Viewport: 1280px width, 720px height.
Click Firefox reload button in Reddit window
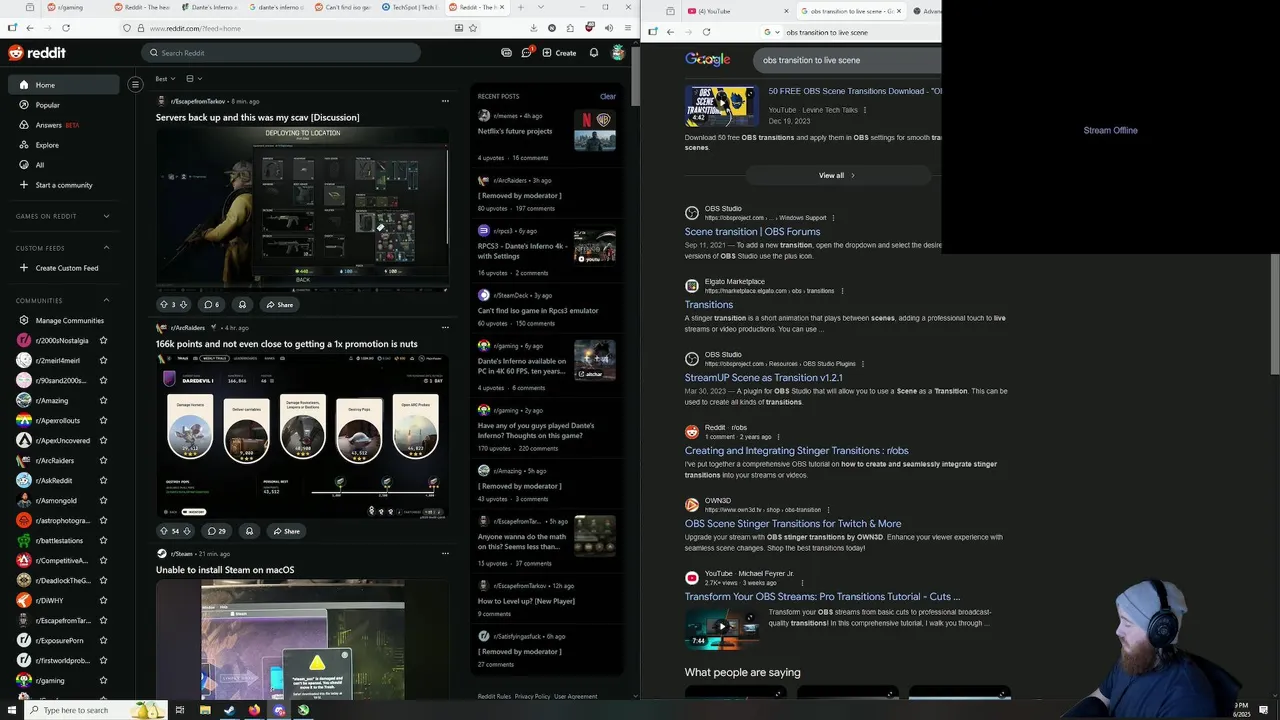66,28
